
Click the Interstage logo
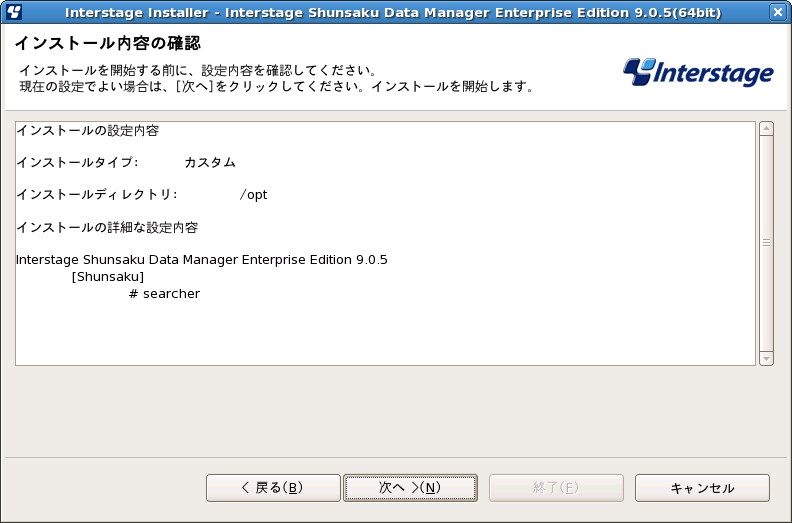tap(698, 72)
